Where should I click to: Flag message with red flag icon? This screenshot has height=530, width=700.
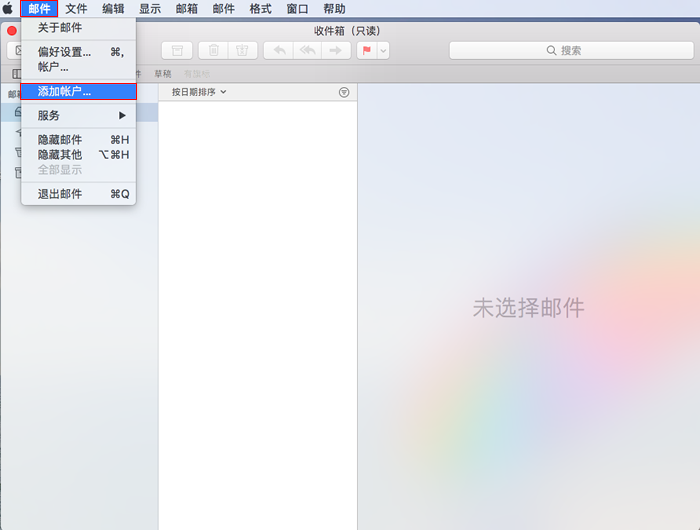tap(366, 50)
